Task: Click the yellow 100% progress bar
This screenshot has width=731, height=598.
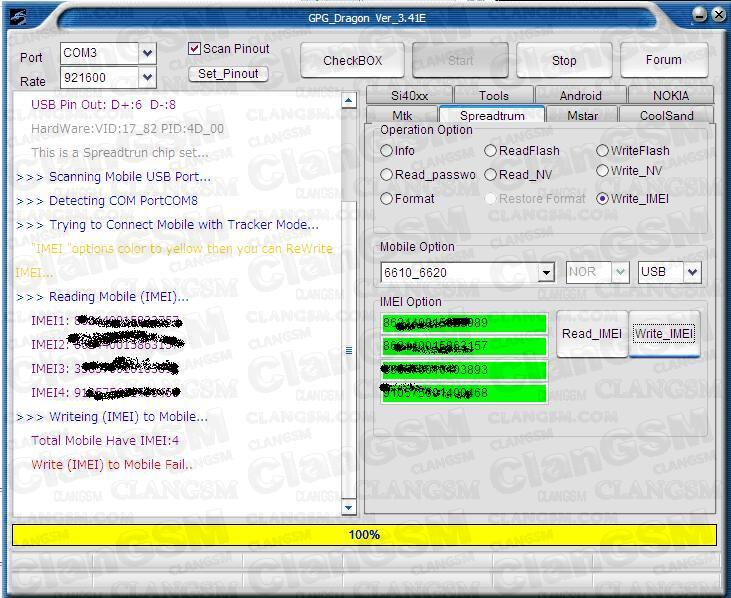Action: coord(364,535)
